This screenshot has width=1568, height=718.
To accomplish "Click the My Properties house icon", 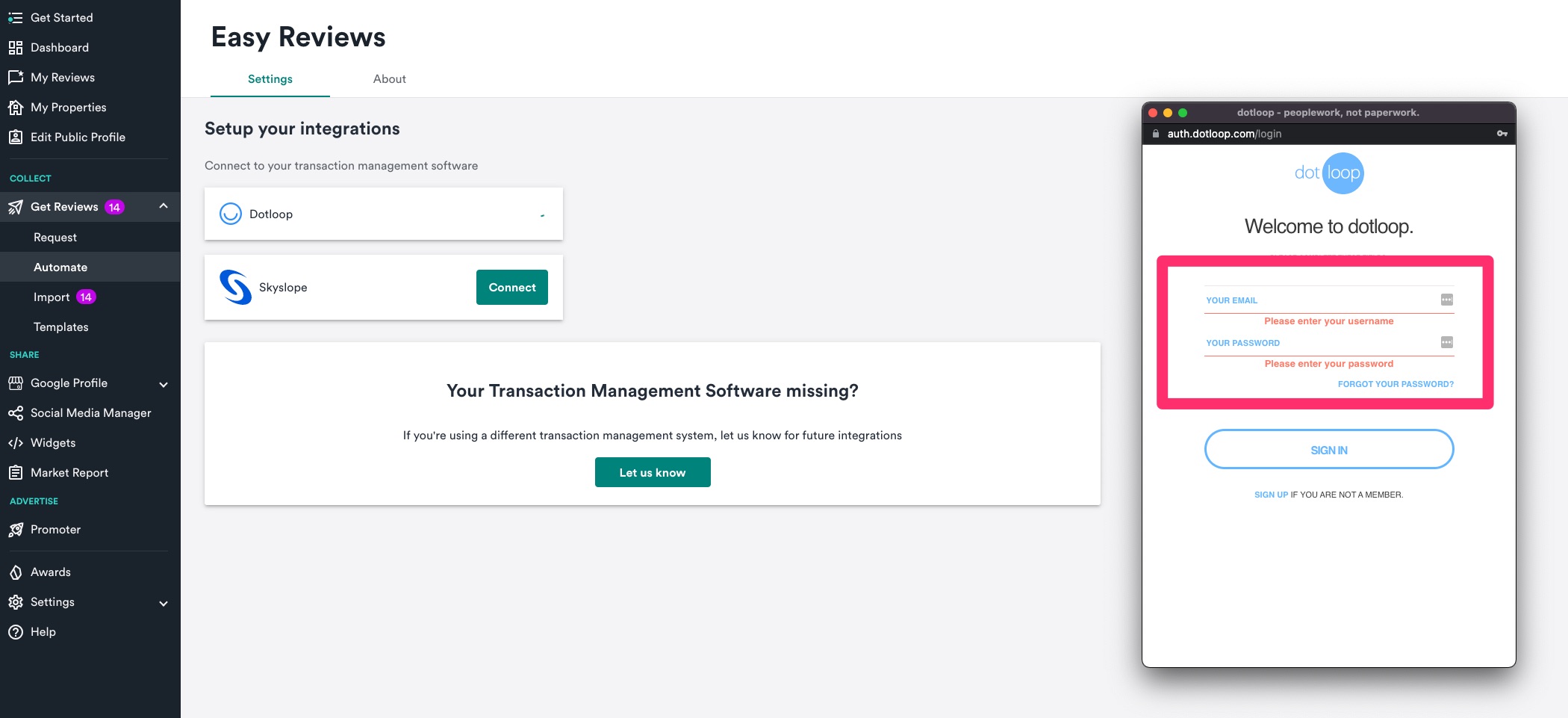I will point(16,107).
